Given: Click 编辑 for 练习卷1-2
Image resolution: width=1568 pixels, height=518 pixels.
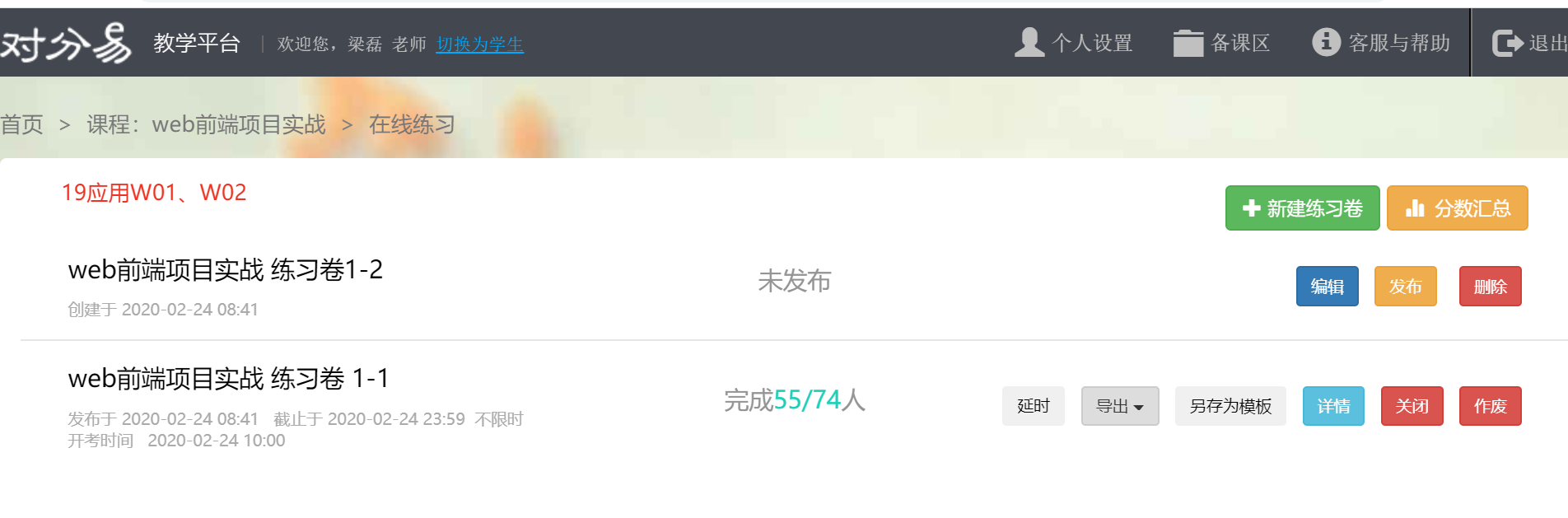Looking at the screenshot, I should click(x=1327, y=286).
